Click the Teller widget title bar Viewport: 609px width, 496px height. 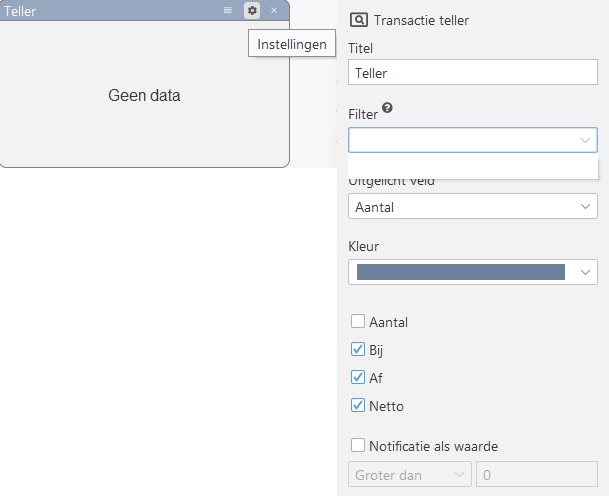pyautogui.click(x=100, y=11)
